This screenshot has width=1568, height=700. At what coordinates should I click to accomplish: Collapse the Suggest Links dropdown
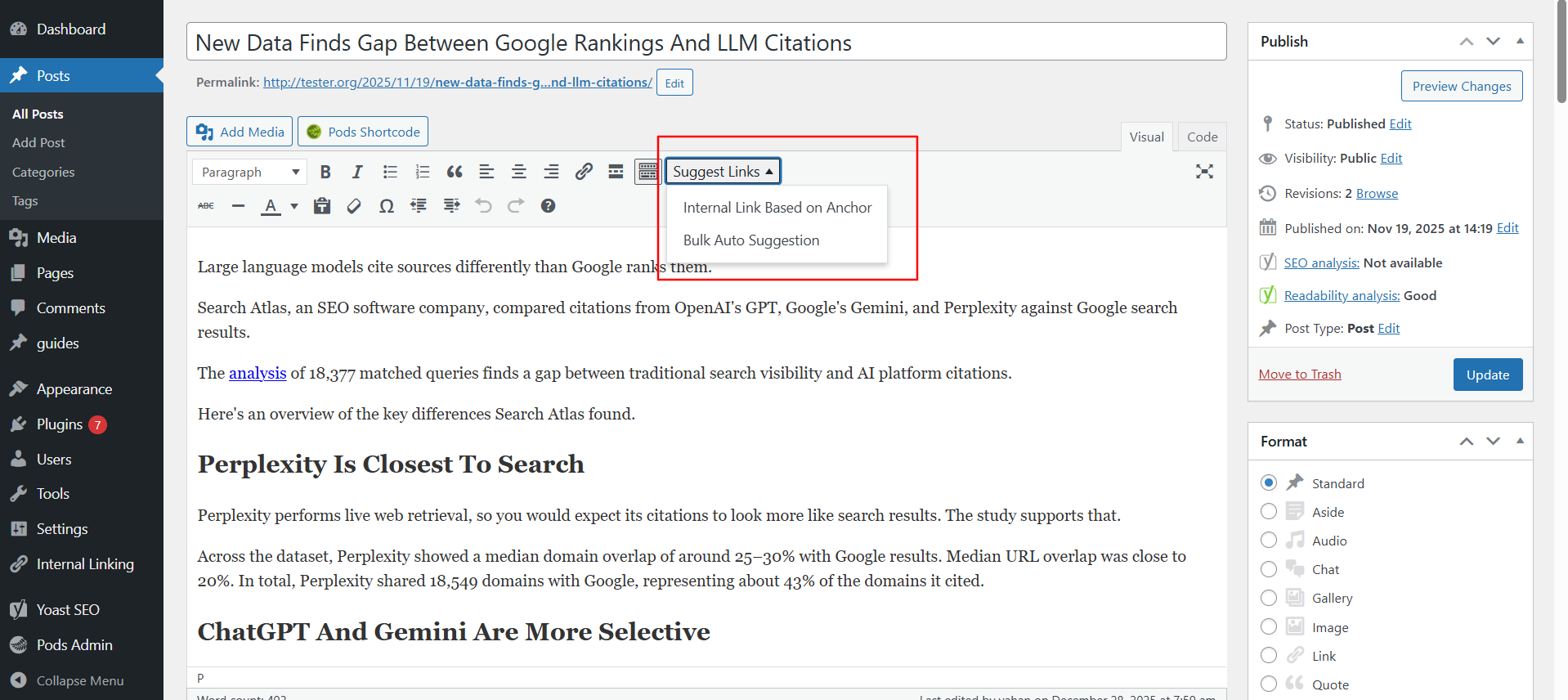[x=723, y=172]
